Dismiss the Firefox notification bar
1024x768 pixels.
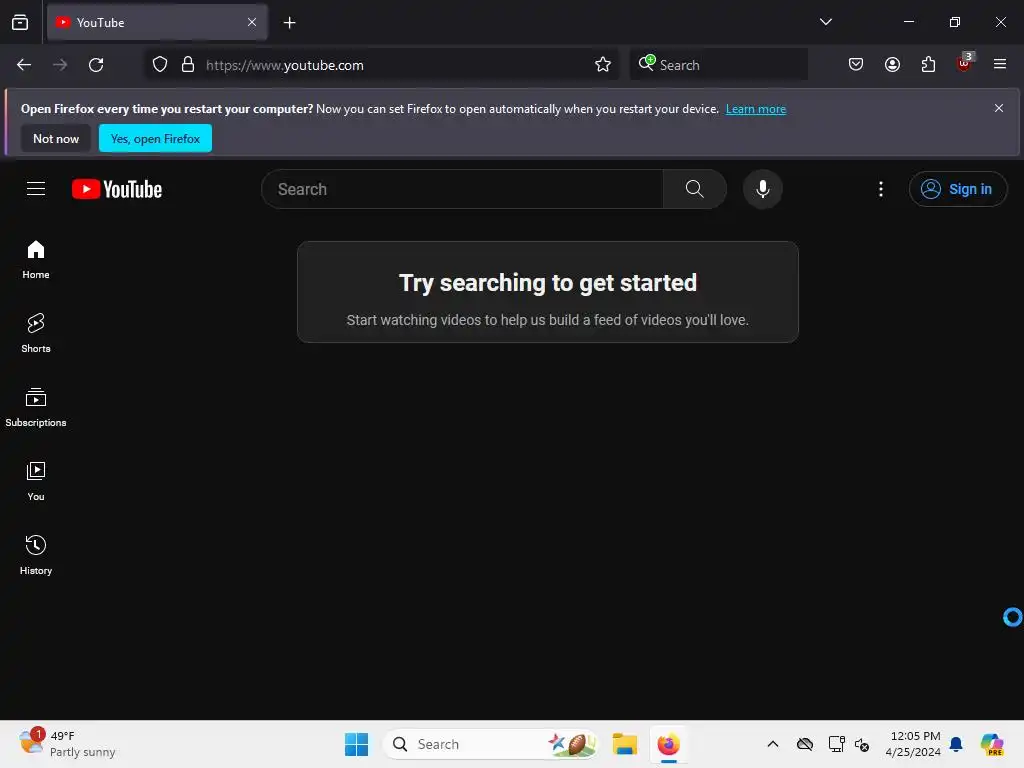pos(999,108)
